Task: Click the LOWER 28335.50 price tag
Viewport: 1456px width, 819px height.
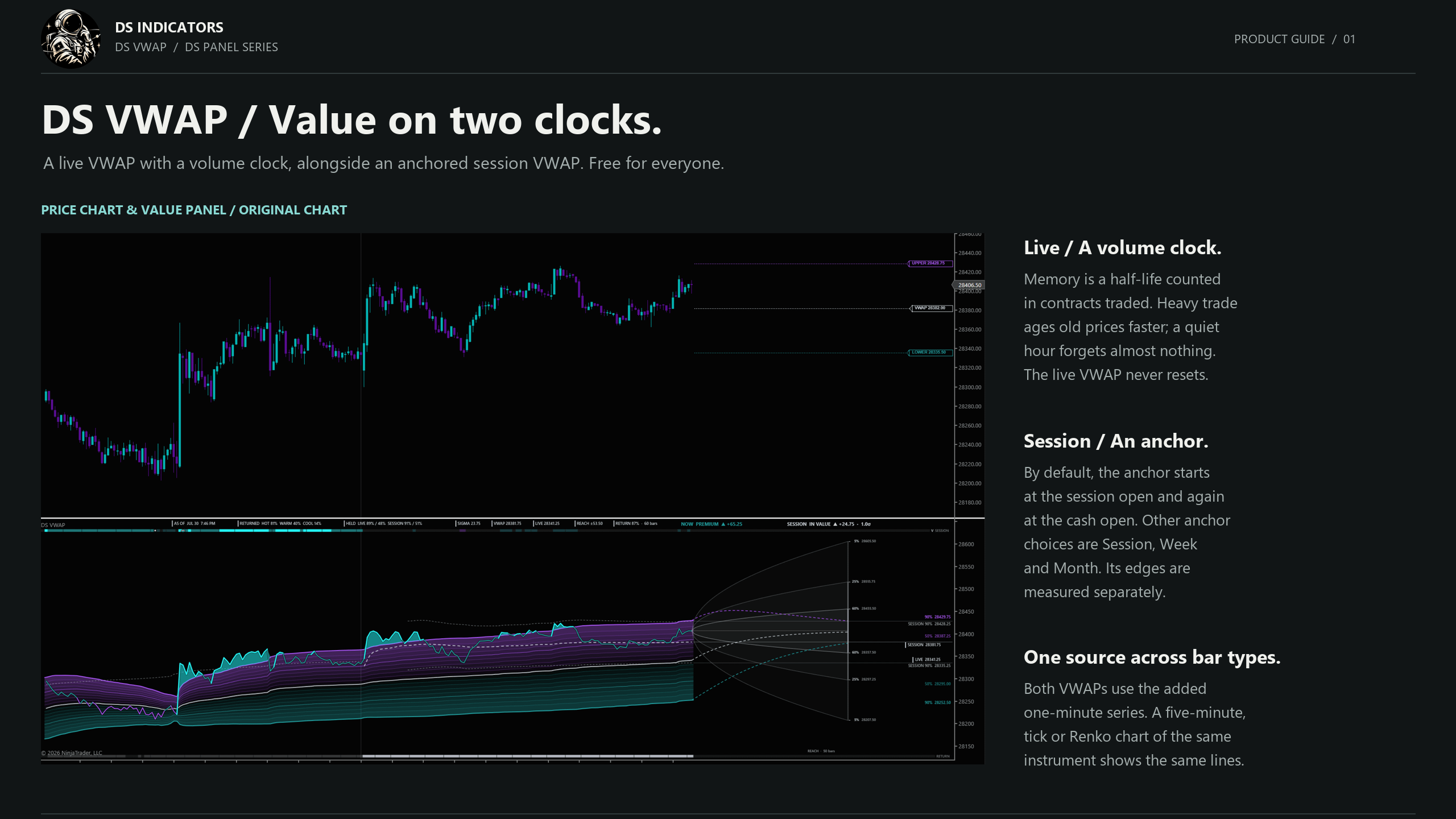Action: click(x=930, y=353)
